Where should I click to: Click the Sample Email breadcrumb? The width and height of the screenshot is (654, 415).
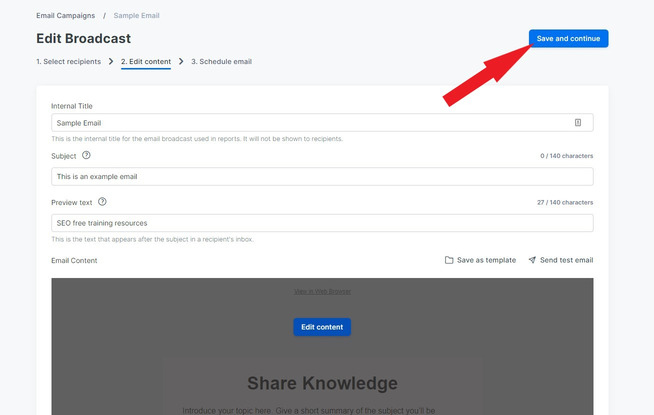[136, 15]
